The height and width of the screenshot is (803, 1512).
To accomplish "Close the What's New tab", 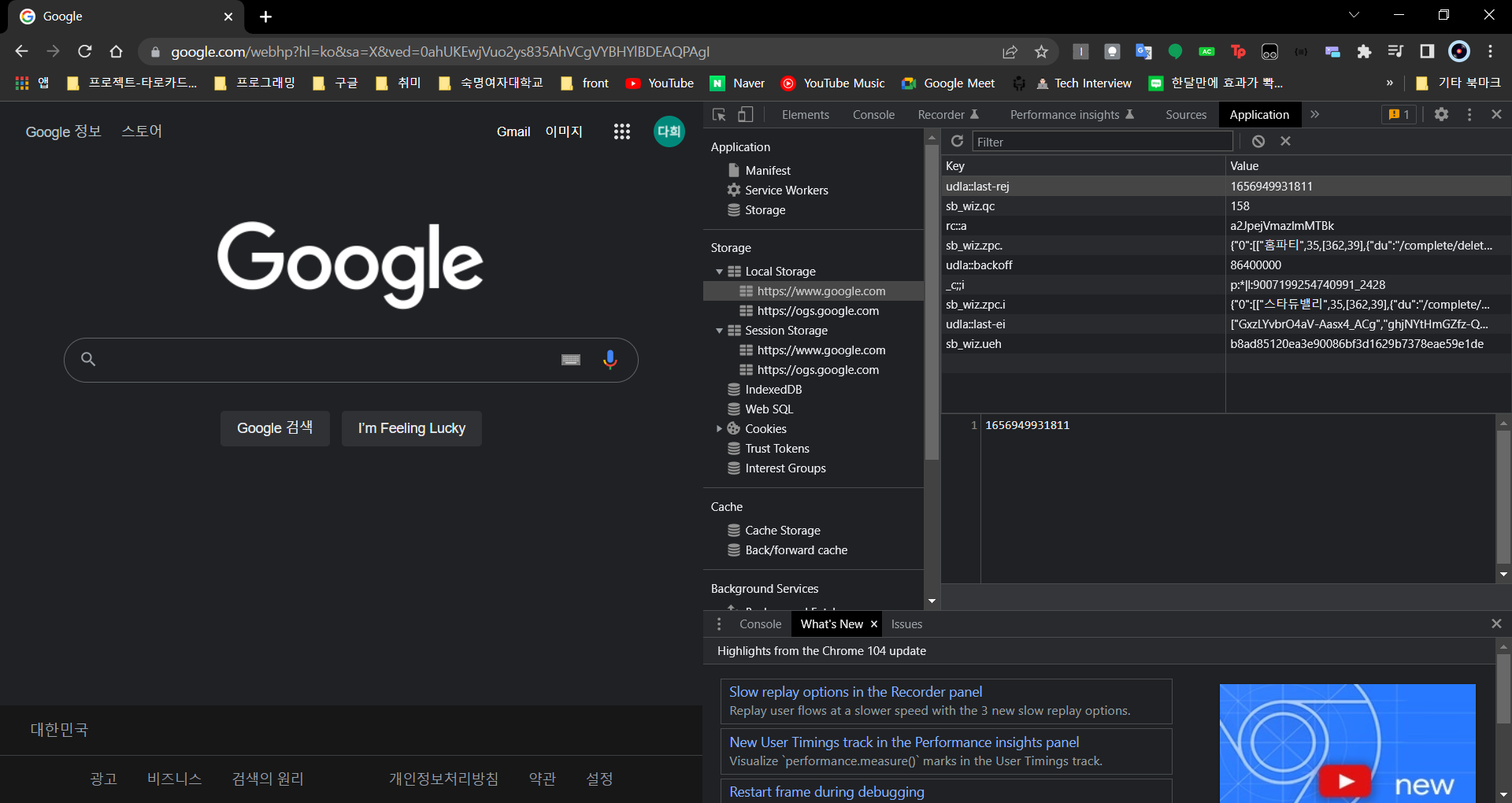I will point(874,624).
